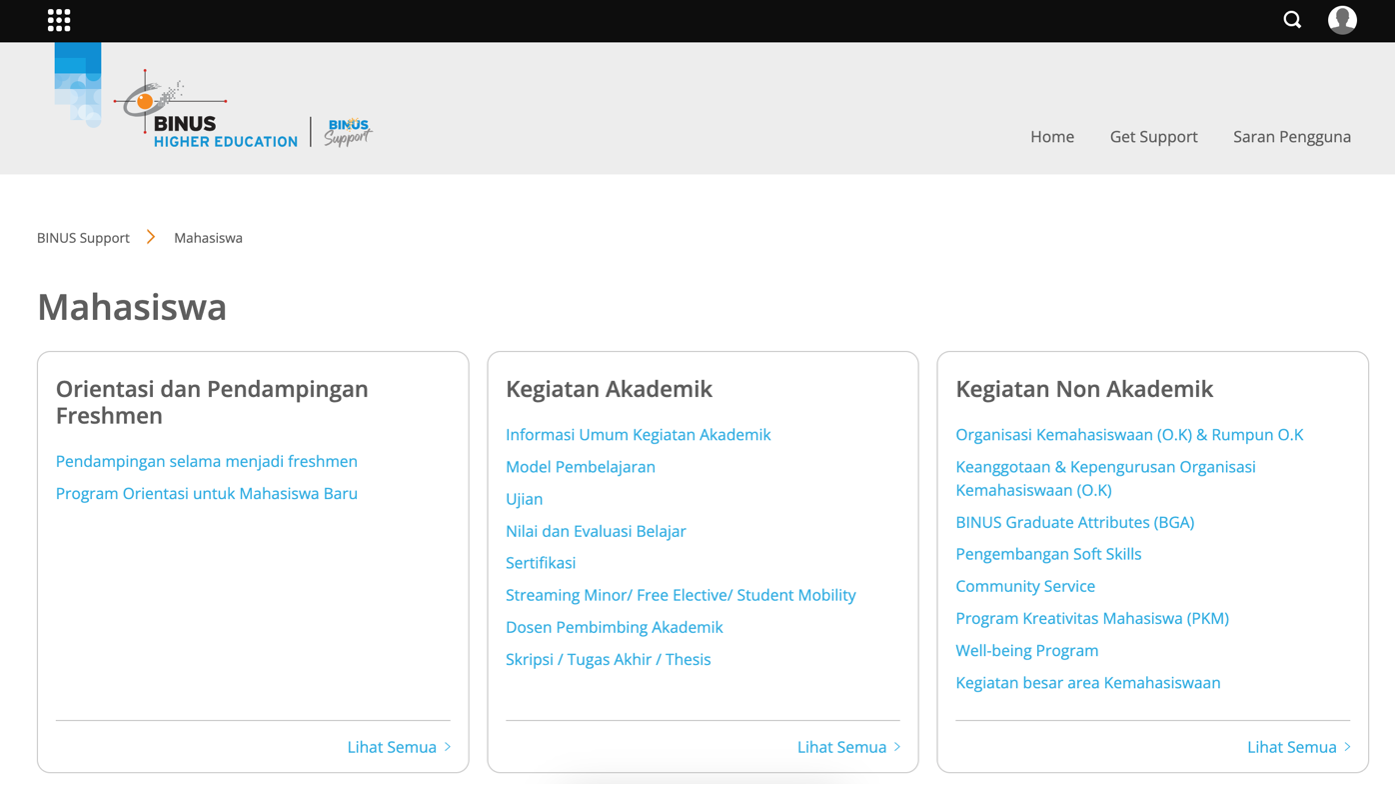Click the search magnifier icon
The width and height of the screenshot is (1399, 788).
(1291, 20)
